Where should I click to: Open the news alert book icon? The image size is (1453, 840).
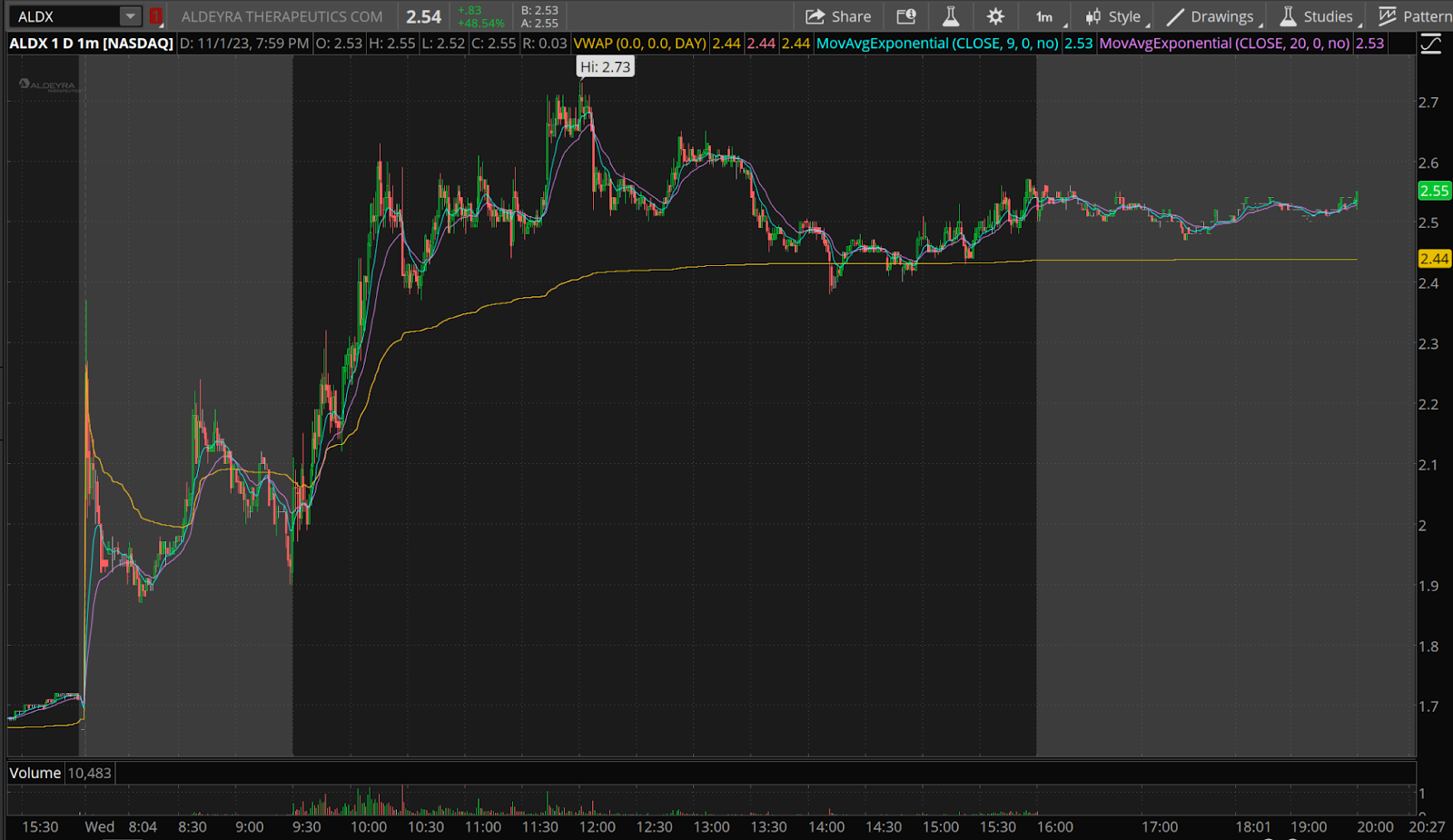tap(906, 16)
